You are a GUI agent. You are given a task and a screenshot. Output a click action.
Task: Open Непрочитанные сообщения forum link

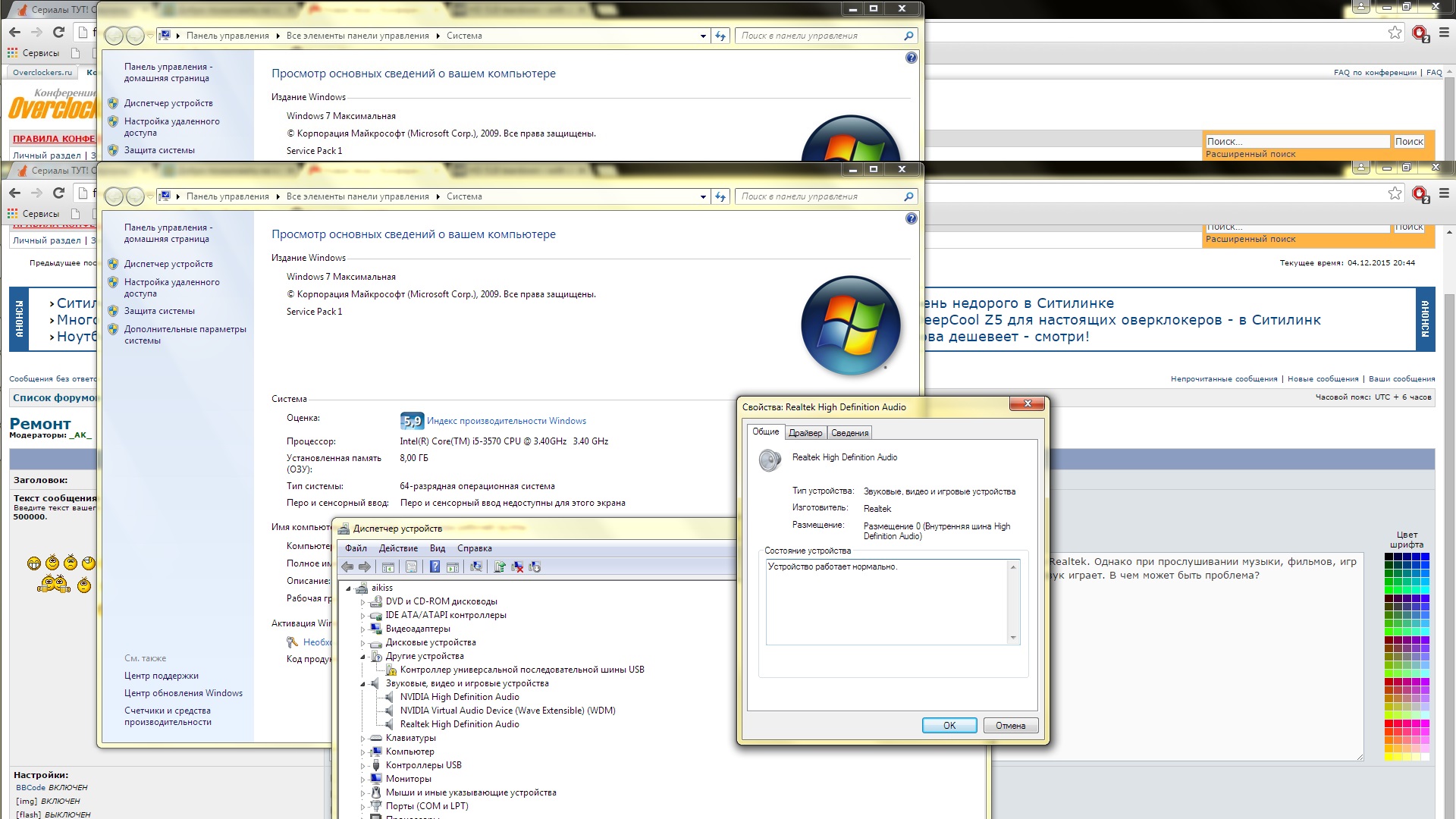tap(1224, 379)
